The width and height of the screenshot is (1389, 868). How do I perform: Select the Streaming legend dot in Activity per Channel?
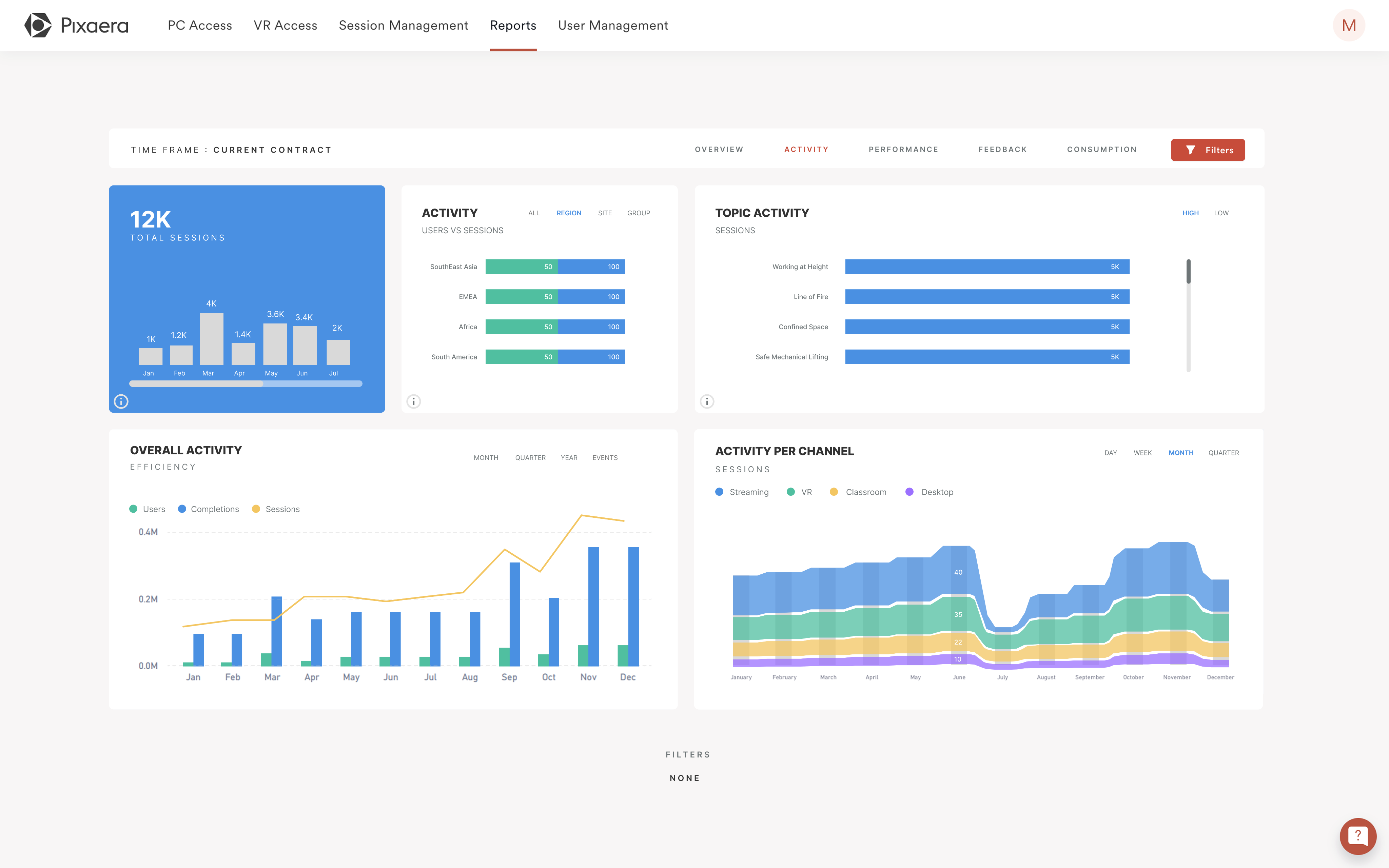click(719, 491)
